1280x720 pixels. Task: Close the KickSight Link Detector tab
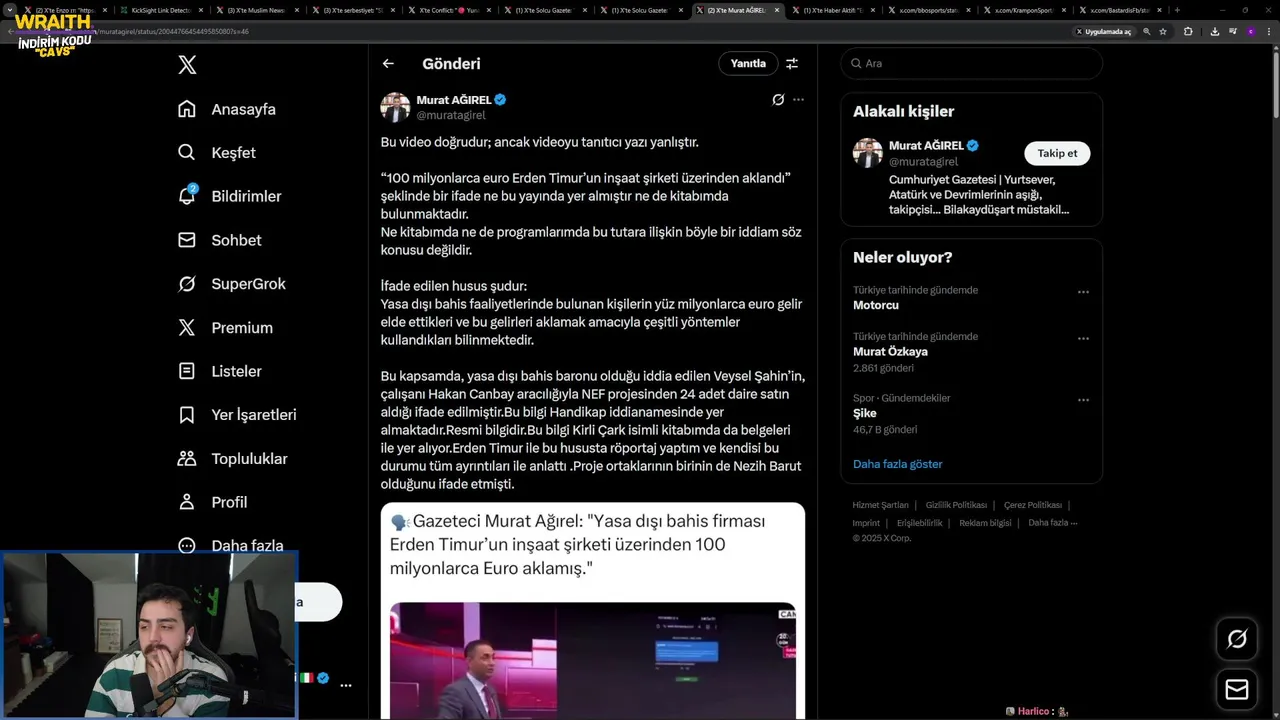click(x=201, y=10)
